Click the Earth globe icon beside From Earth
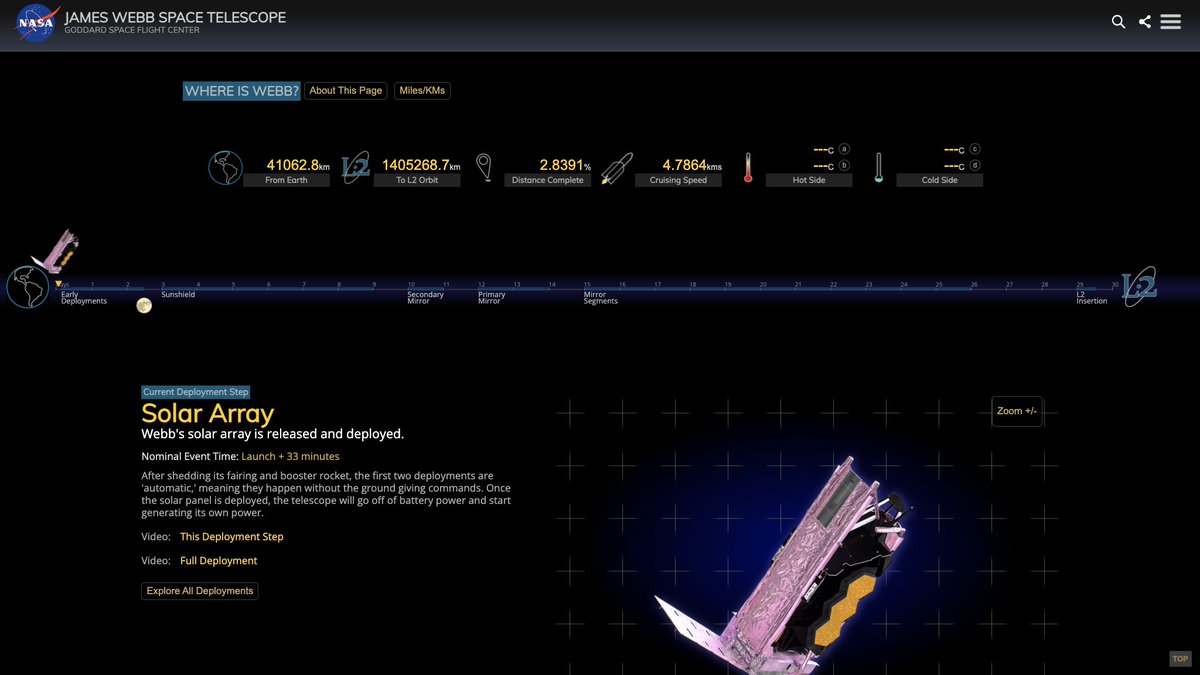The height and width of the screenshot is (675, 1200). click(x=226, y=168)
